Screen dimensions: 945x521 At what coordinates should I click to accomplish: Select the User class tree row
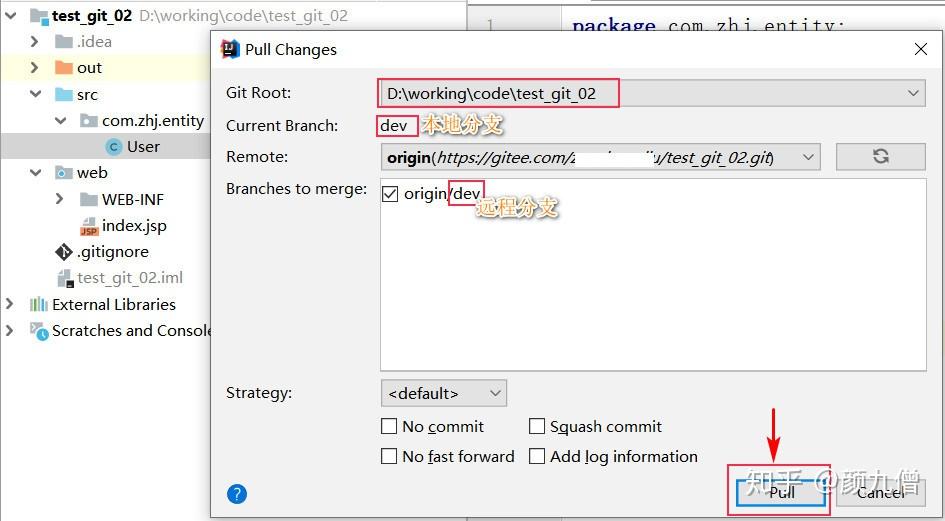pyautogui.click(x=105, y=147)
